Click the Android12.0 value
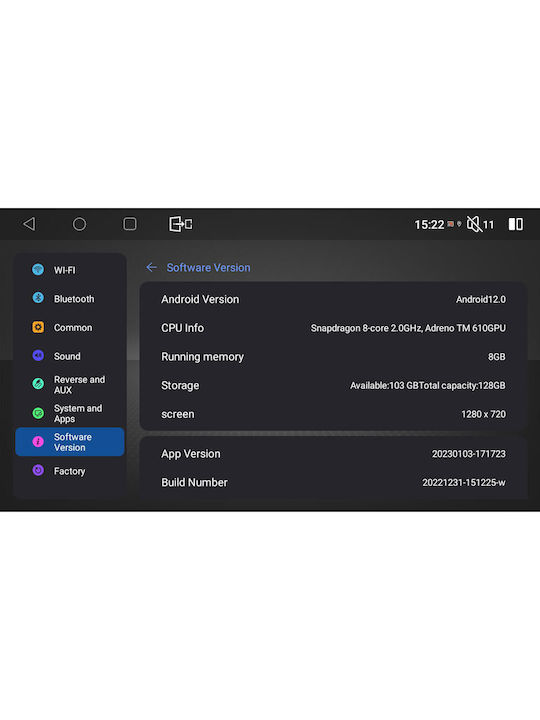Viewport: 540px width, 720px height. (481, 299)
